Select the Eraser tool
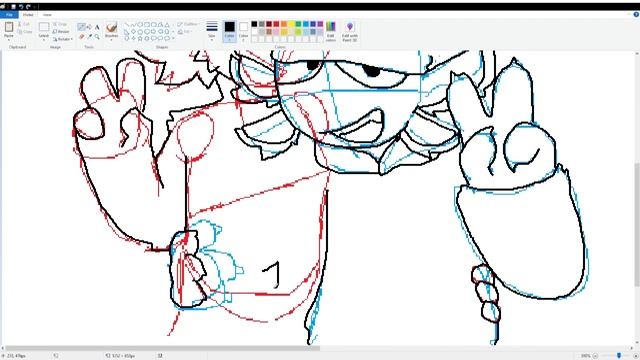 pos(82,37)
